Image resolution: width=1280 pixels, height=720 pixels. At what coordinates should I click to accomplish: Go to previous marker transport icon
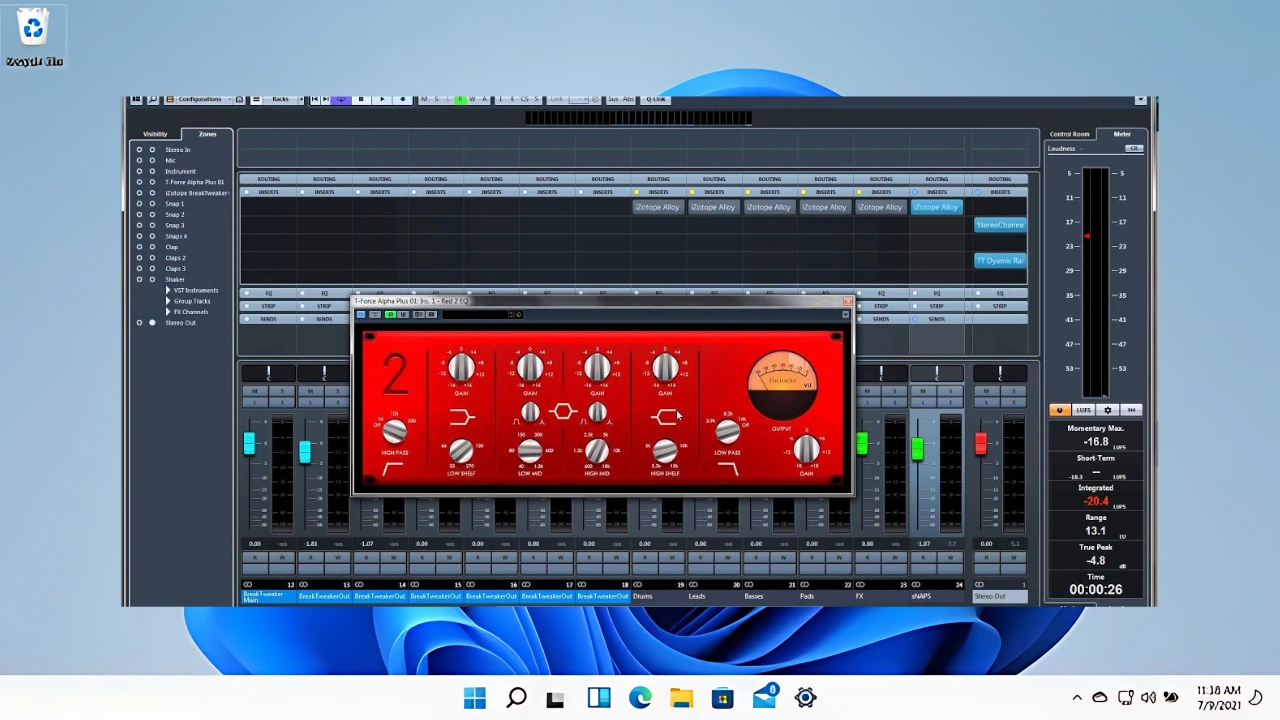[x=315, y=99]
